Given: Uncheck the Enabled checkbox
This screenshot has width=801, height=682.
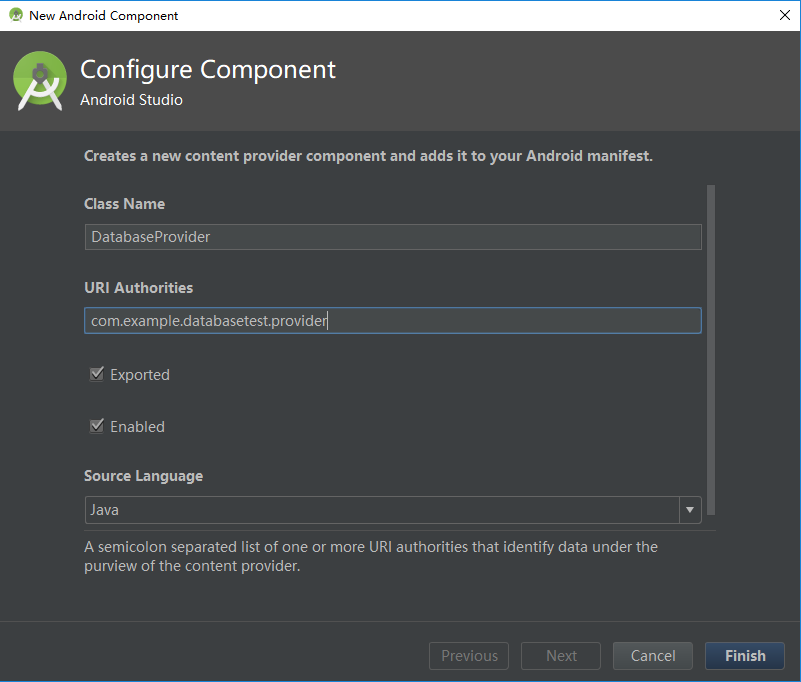Looking at the screenshot, I should tap(97, 426).
